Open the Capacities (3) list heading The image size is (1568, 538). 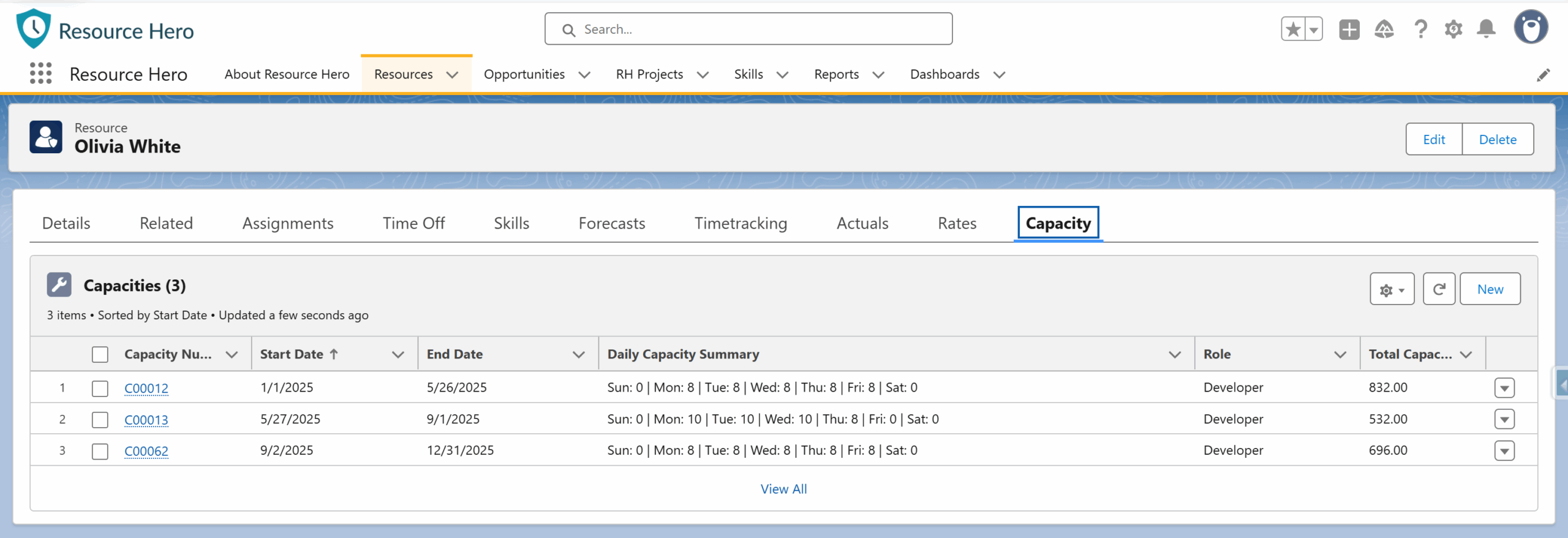pyautogui.click(x=135, y=286)
